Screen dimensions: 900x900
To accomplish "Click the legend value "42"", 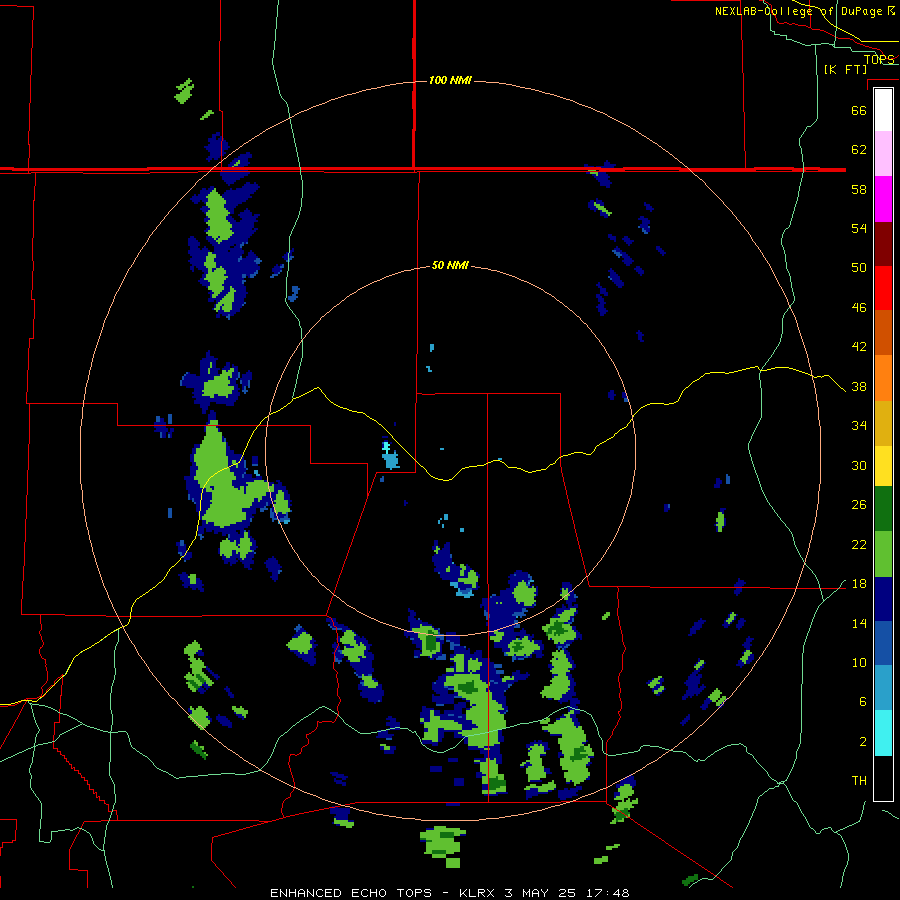I will 859,347.
